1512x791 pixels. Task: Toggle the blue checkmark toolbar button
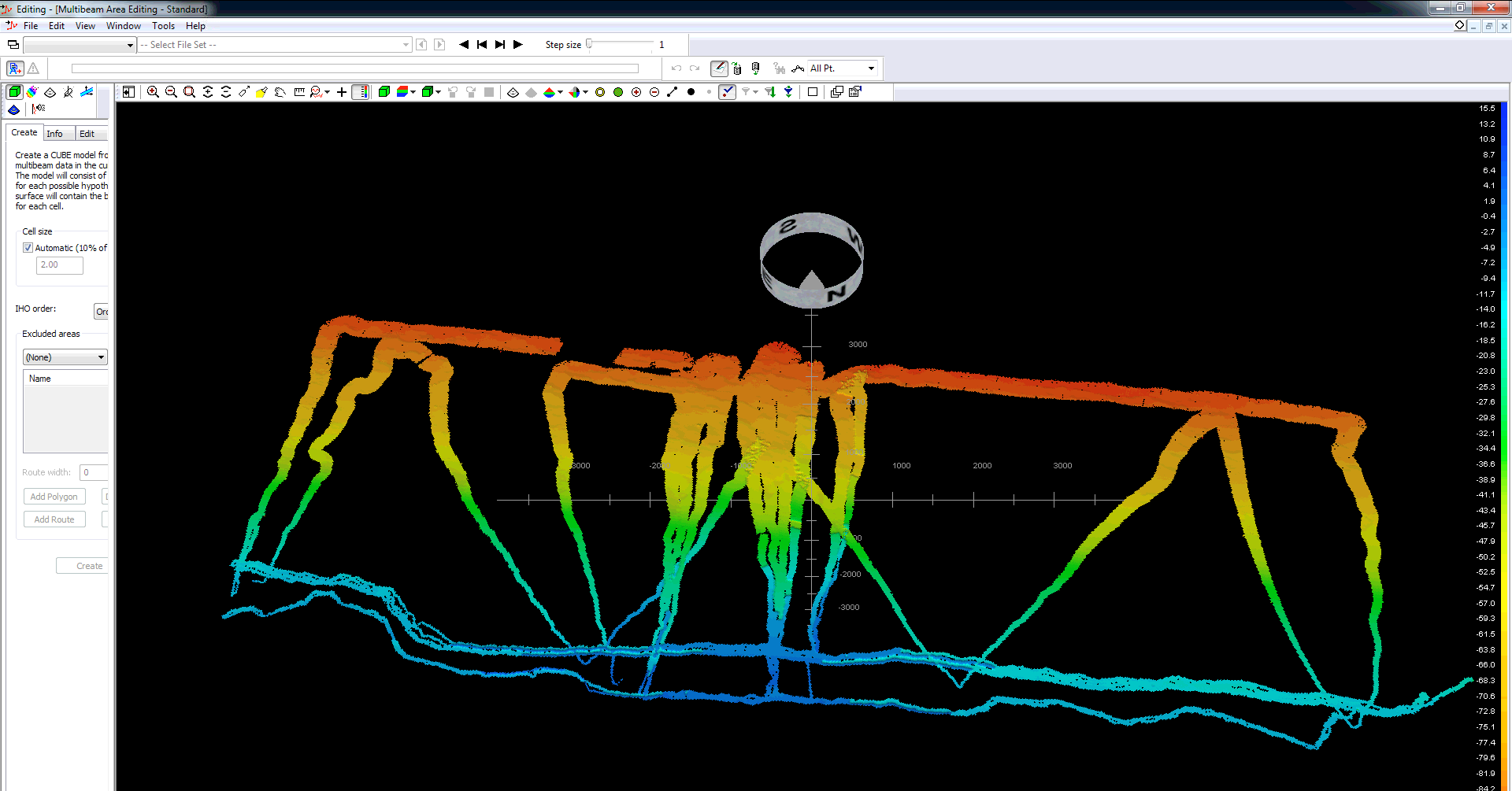(x=728, y=92)
